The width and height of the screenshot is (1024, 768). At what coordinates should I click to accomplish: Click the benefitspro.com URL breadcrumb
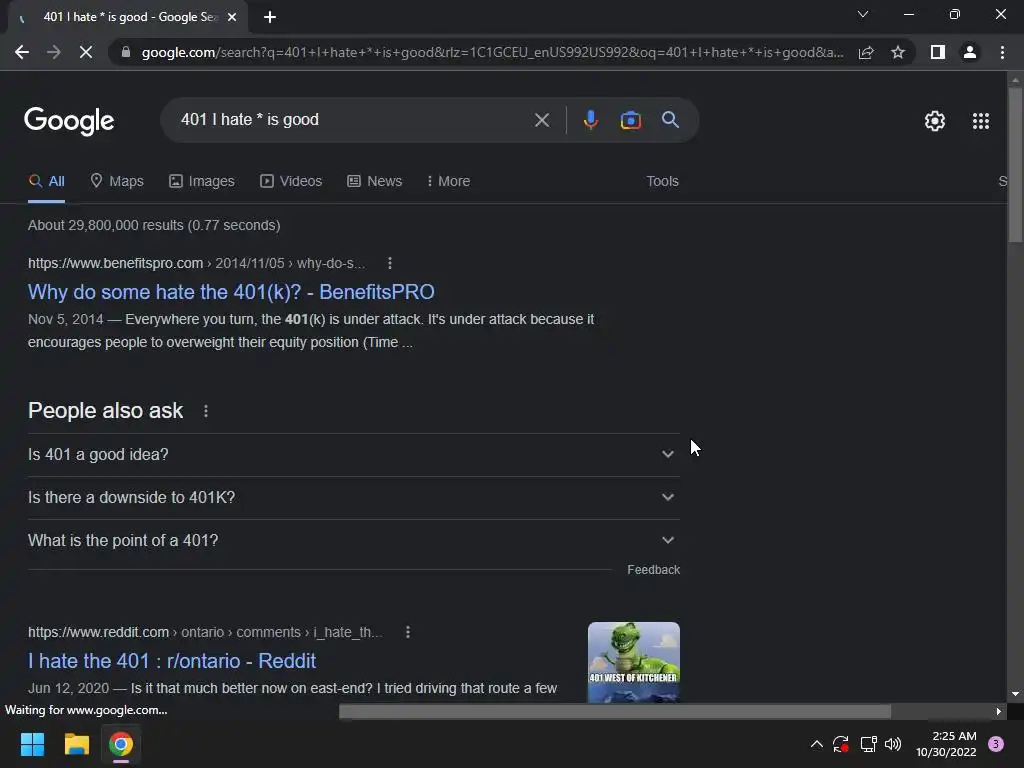coord(197,263)
